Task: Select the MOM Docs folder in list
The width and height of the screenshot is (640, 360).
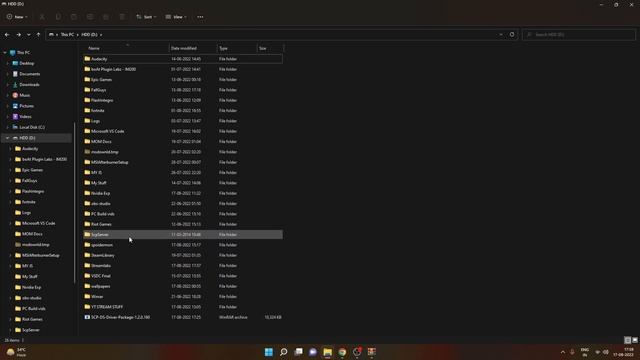Action: [x=183, y=142]
